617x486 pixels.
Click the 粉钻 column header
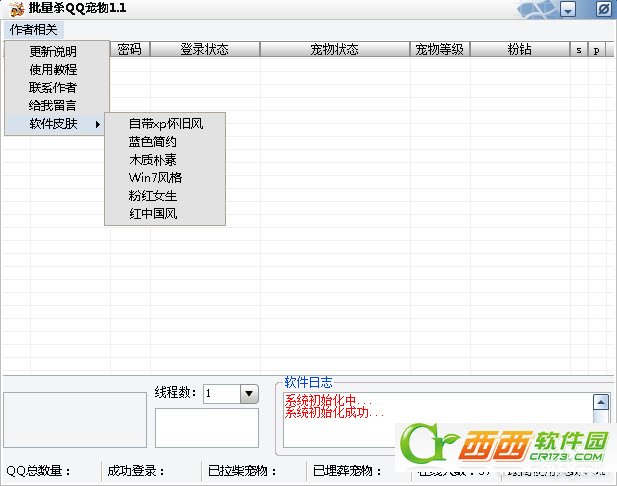pos(520,50)
